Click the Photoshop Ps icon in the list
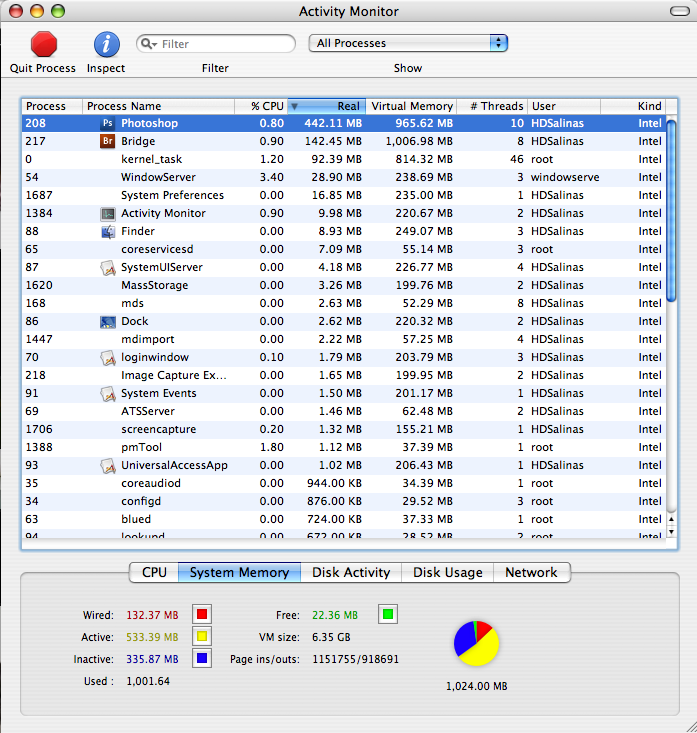 (x=108, y=123)
